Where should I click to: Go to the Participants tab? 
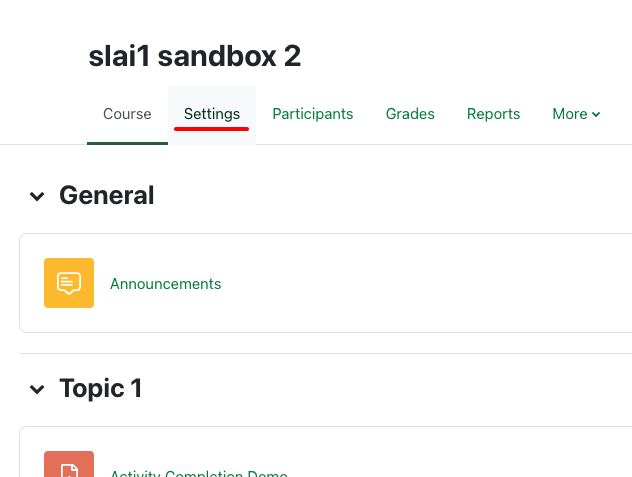[312, 114]
